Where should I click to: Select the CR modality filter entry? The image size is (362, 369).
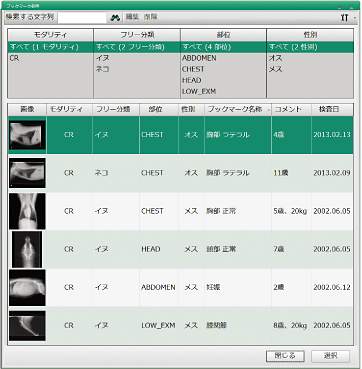tap(50, 58)
